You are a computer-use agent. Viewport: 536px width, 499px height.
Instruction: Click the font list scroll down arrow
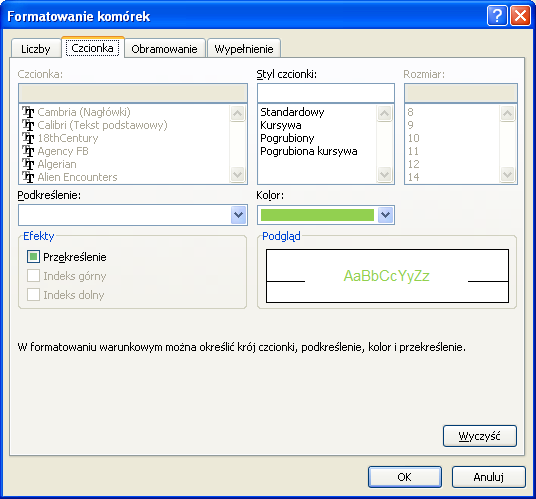238,175
